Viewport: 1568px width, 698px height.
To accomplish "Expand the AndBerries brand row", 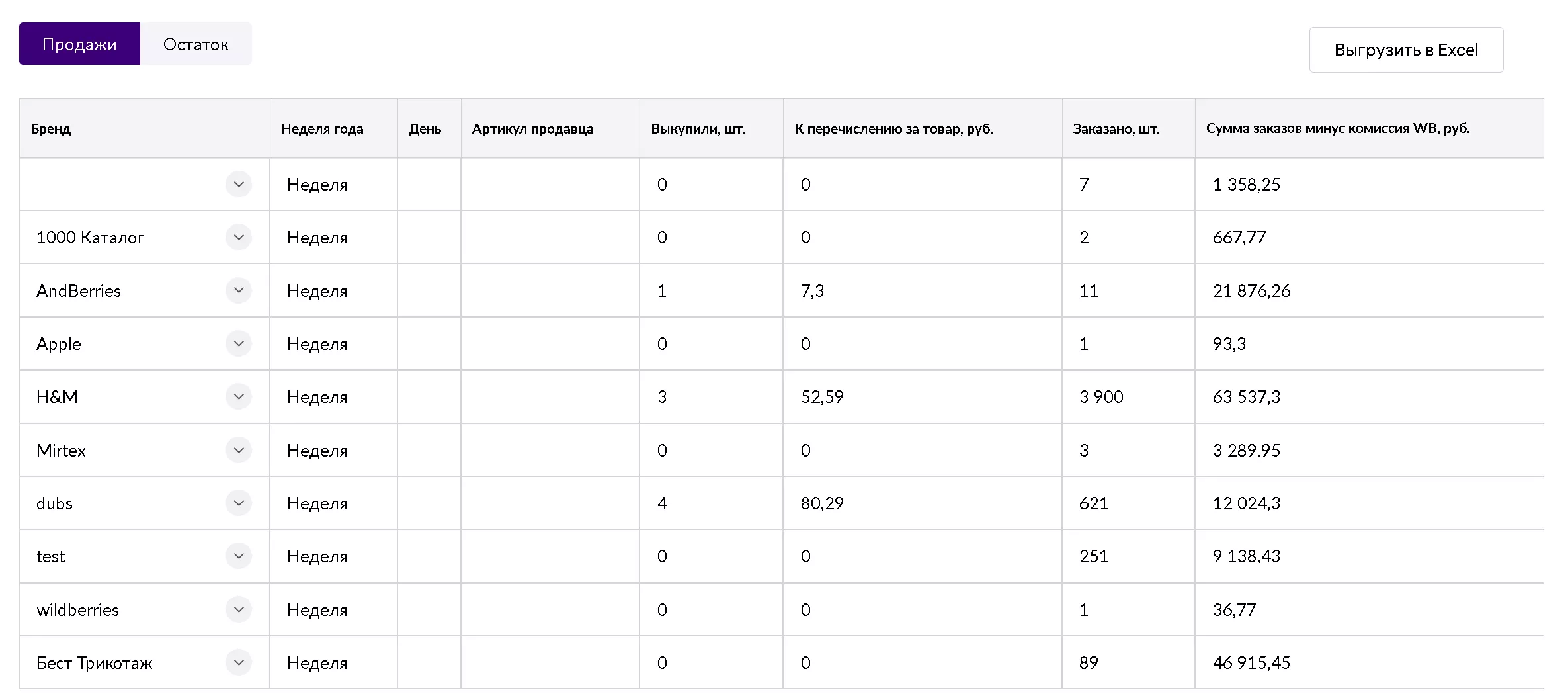I will pyautogui.click(x=239, y=290).
